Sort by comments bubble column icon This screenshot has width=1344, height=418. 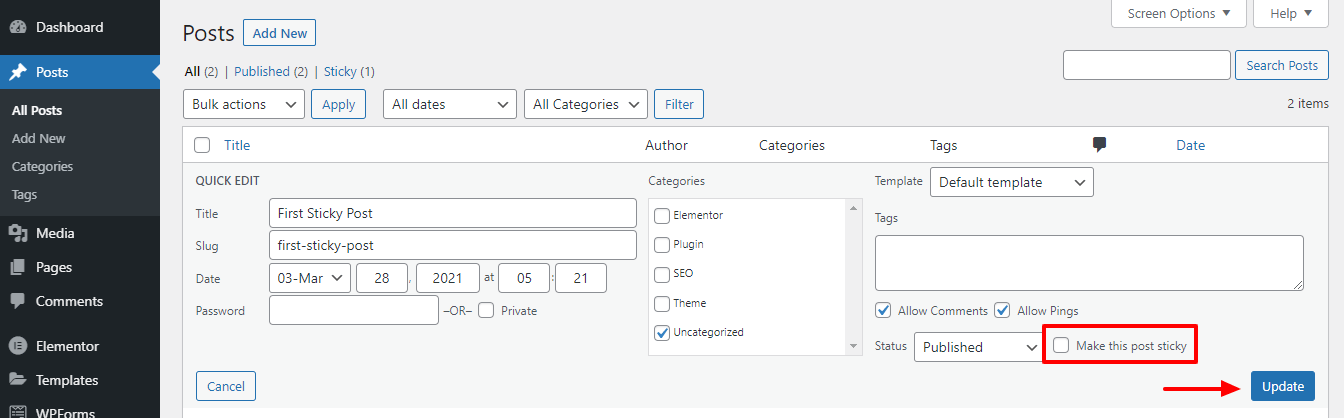pos(1100,145)
